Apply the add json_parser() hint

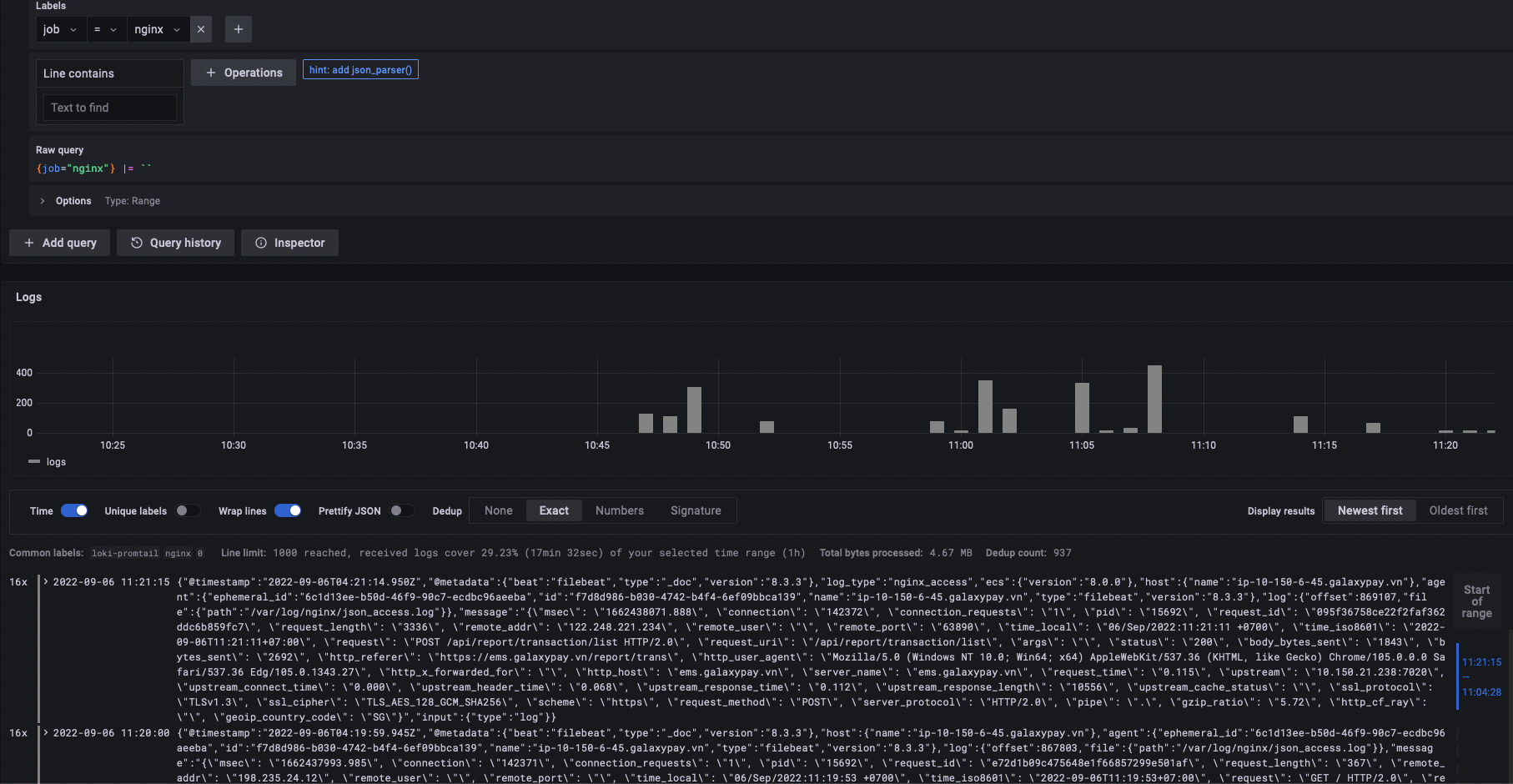point(360,70)
